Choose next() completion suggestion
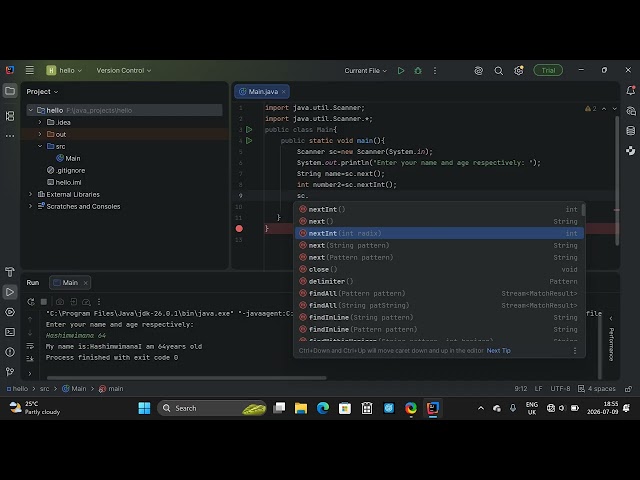The image size is (640, 480). pos(439,221)
